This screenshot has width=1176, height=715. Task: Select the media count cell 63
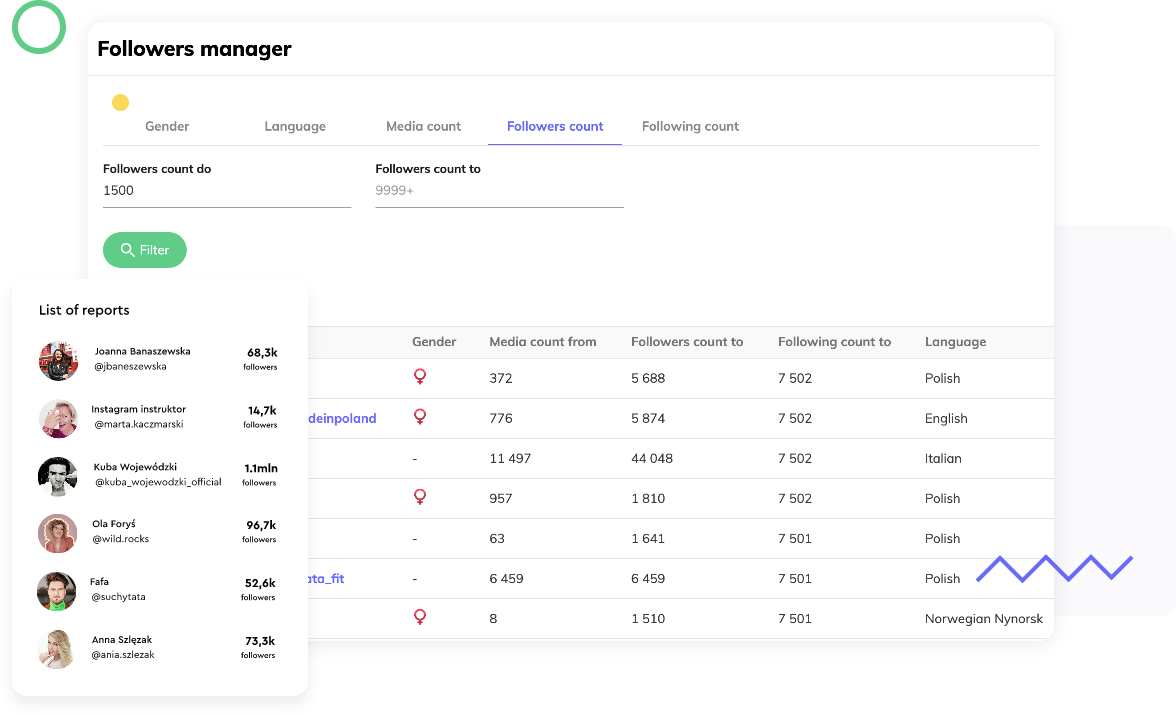point(497,539)
